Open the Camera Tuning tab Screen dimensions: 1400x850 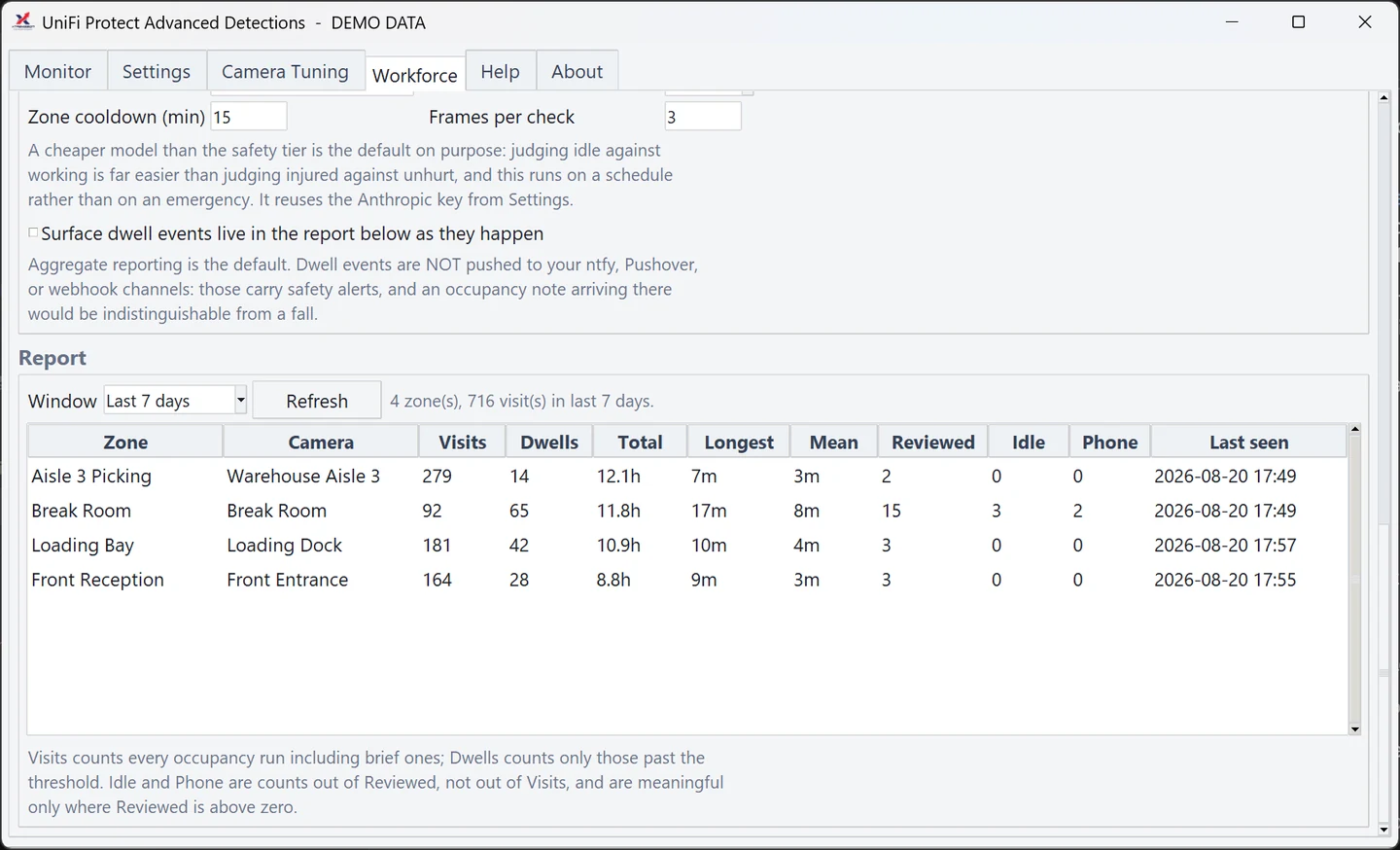(285, 71)
